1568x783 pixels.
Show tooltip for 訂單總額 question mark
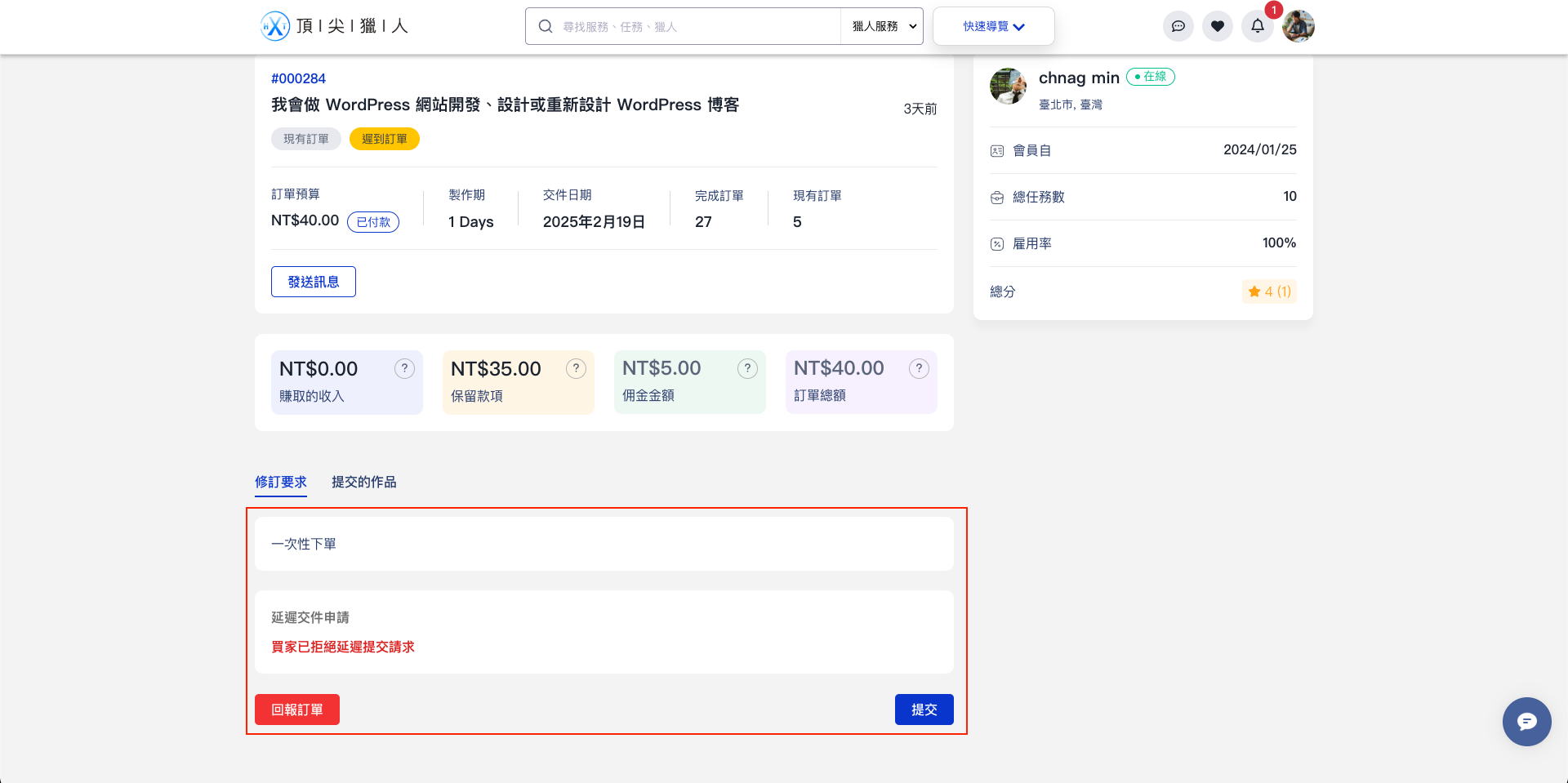pyautogui.click(x=920, y=368)
